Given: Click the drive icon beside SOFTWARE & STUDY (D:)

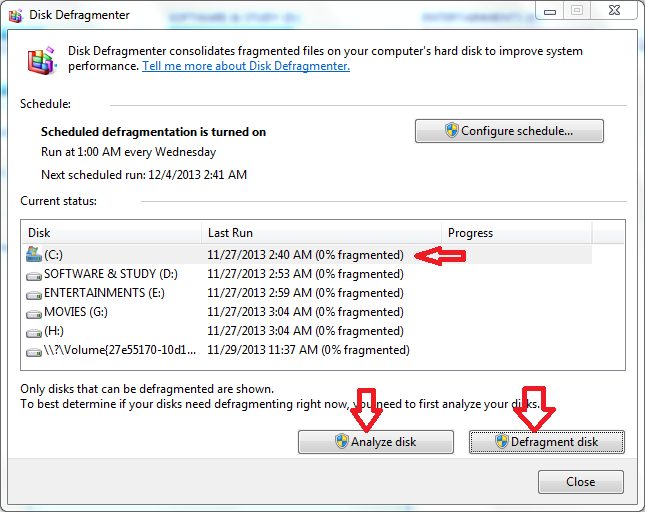Looking at the screenshot, I should [34, 276].
